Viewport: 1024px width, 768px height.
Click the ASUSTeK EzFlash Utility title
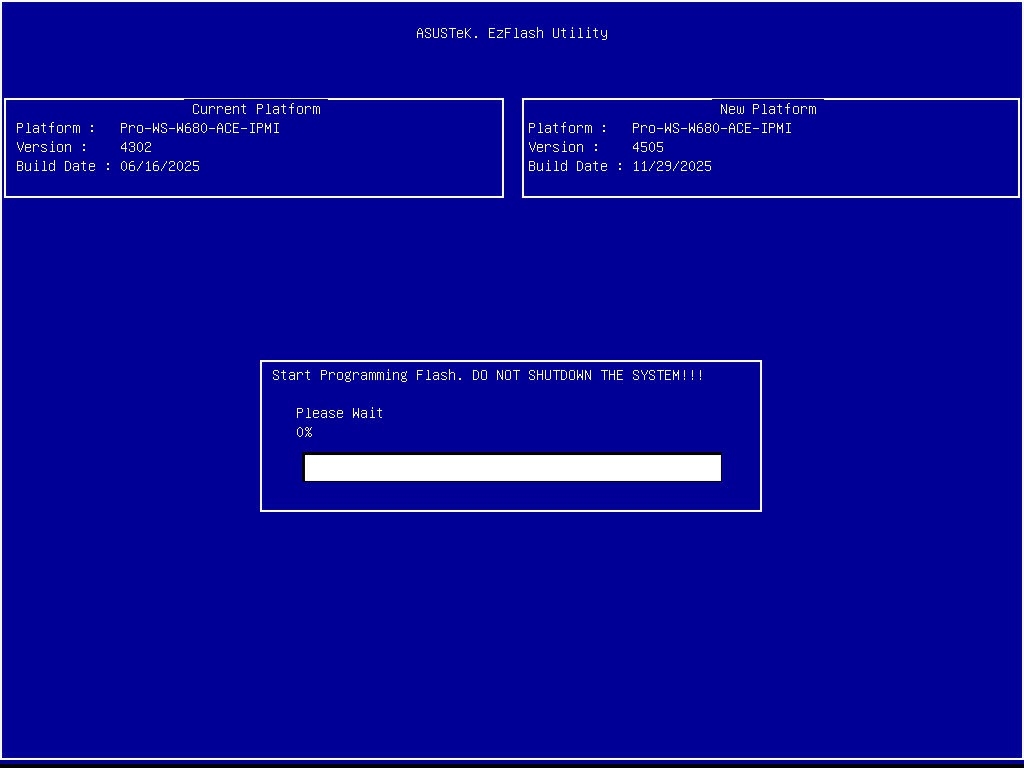click(511, 33)
